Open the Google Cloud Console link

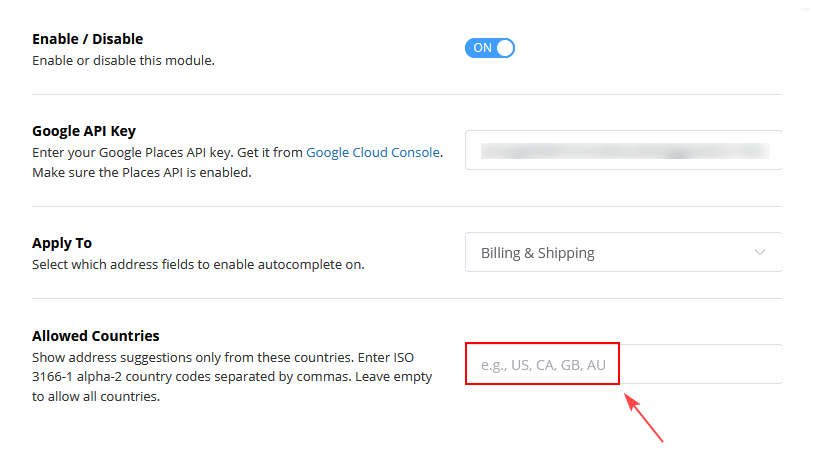click(372, 152)
